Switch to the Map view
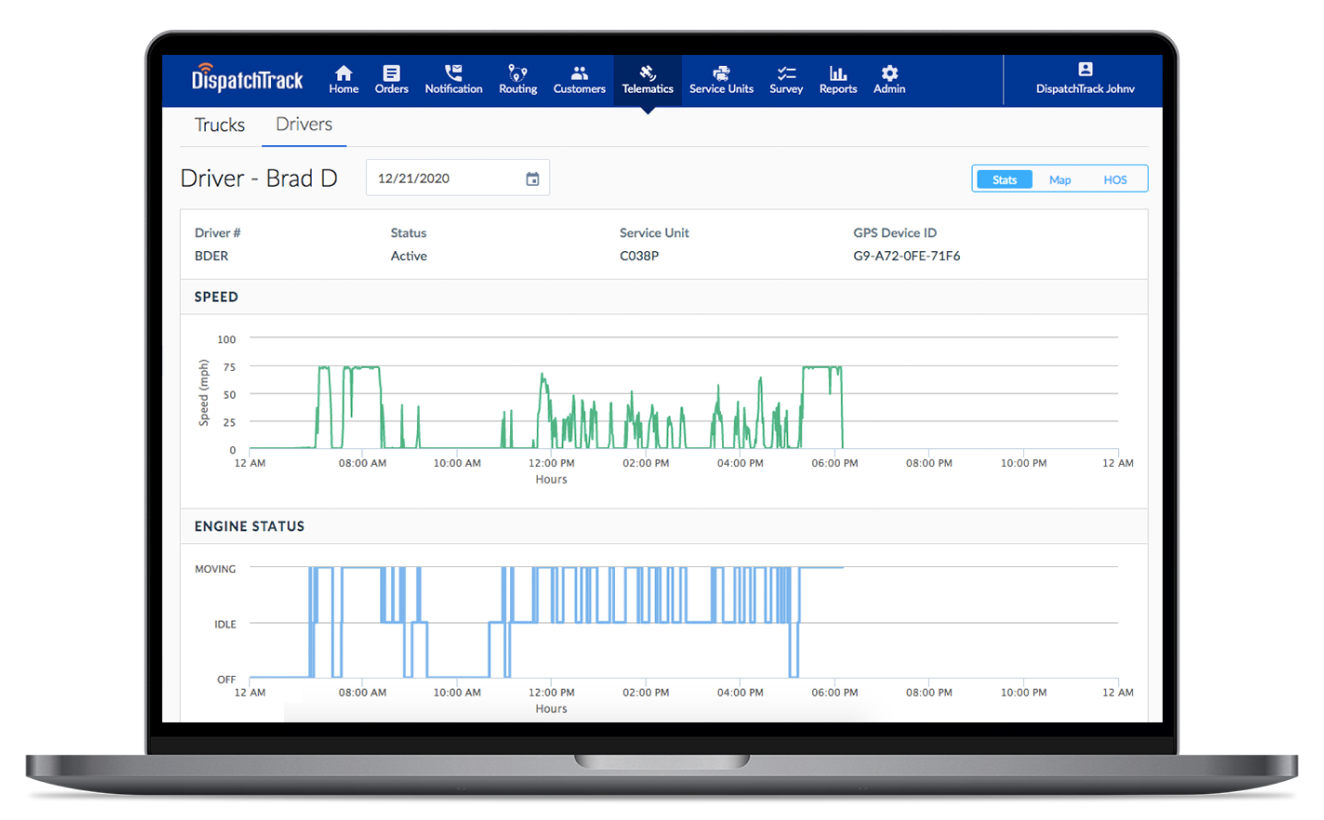 click(x=1060, y=180)
